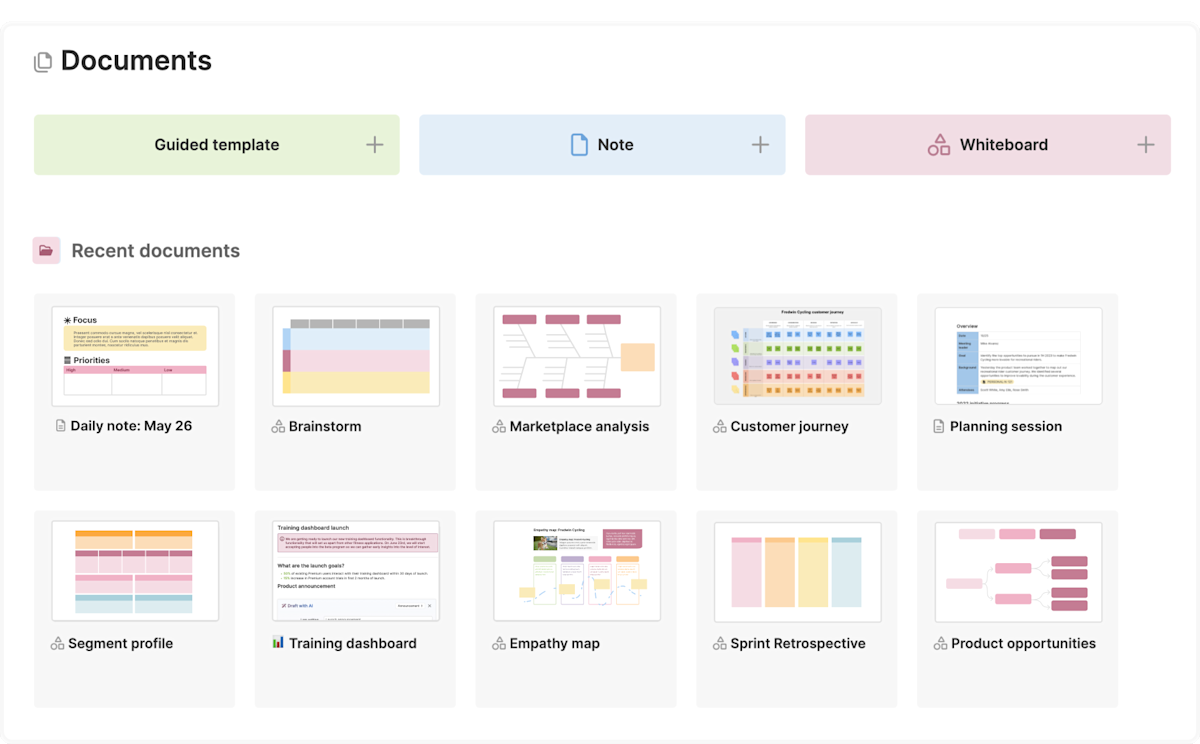Open the Segment profile thumbnail
Screen dimensions: 1200x744
135,572
